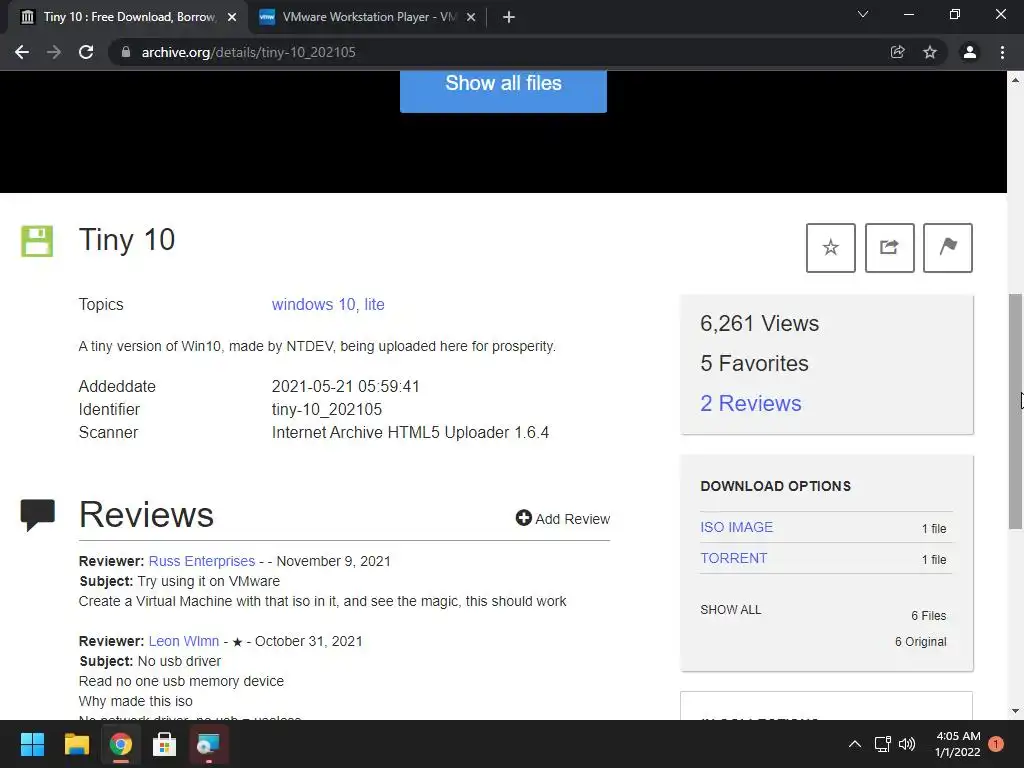Click the '6,261 Views' text
Image resolution: width=1024 pixels, height=768 pixels.
[x=760, y=323]
